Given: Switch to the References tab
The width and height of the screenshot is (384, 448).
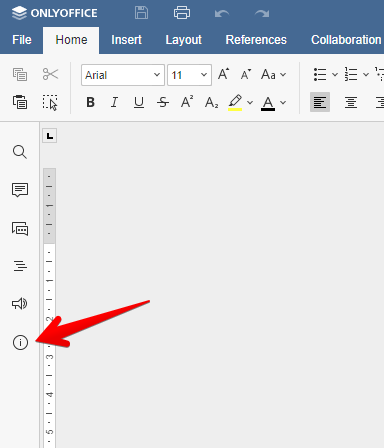Looking at the screenshot, I should (x=256, y=40).
